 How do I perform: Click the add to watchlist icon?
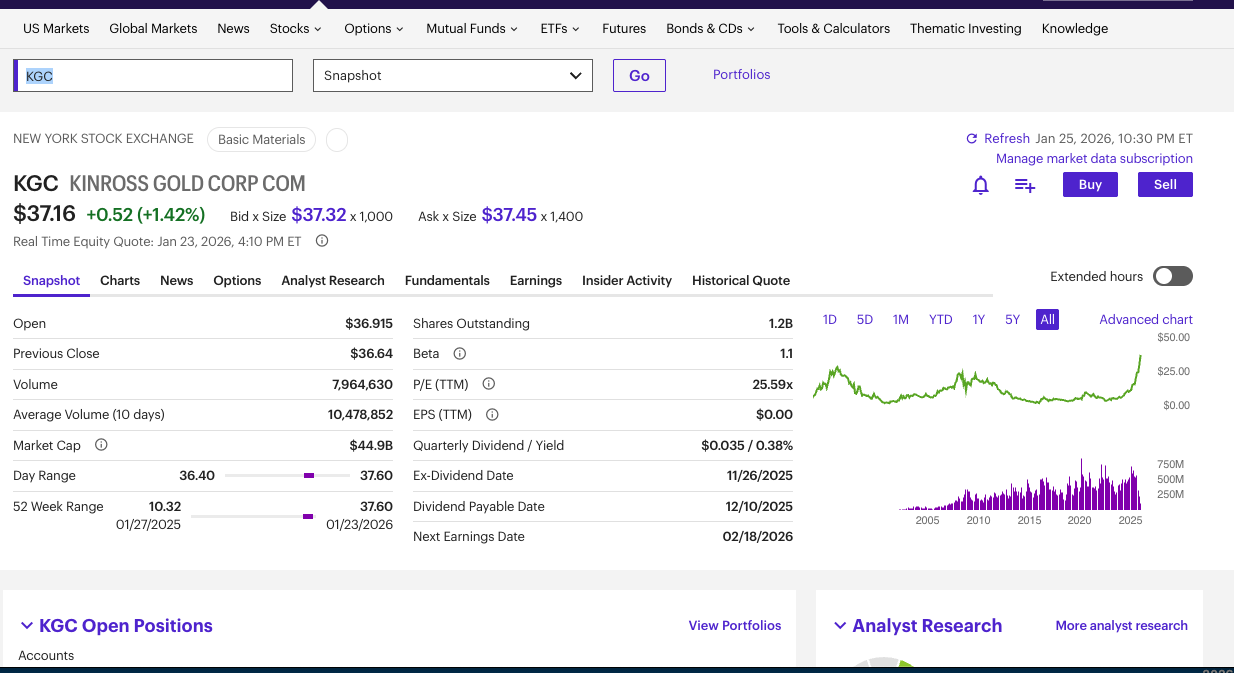pyautogui.click(x=1024, y=185)
